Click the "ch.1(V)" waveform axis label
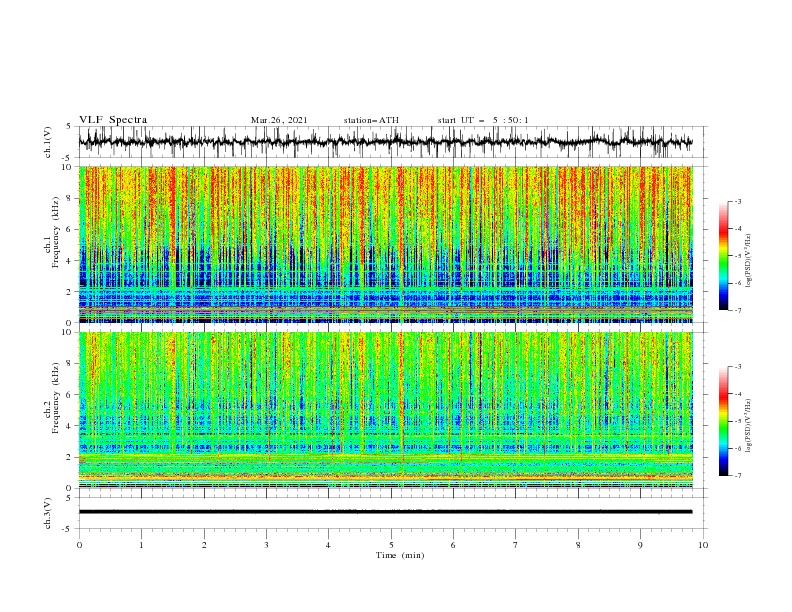 coord(48,142)
